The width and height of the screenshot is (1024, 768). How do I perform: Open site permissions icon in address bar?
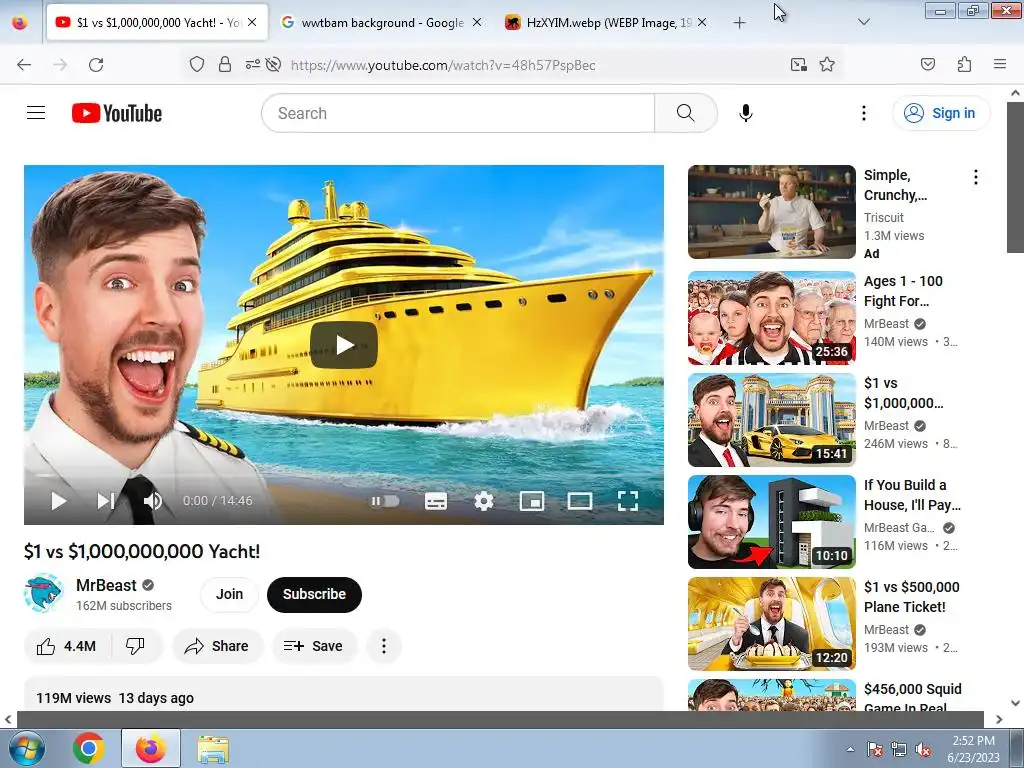click(x=252, y=65)
